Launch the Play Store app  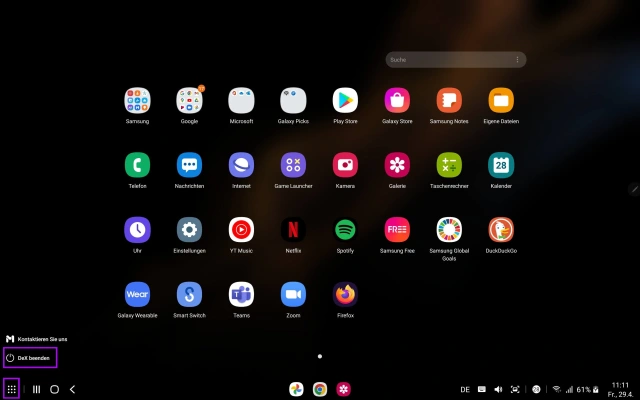click(345, 100)
